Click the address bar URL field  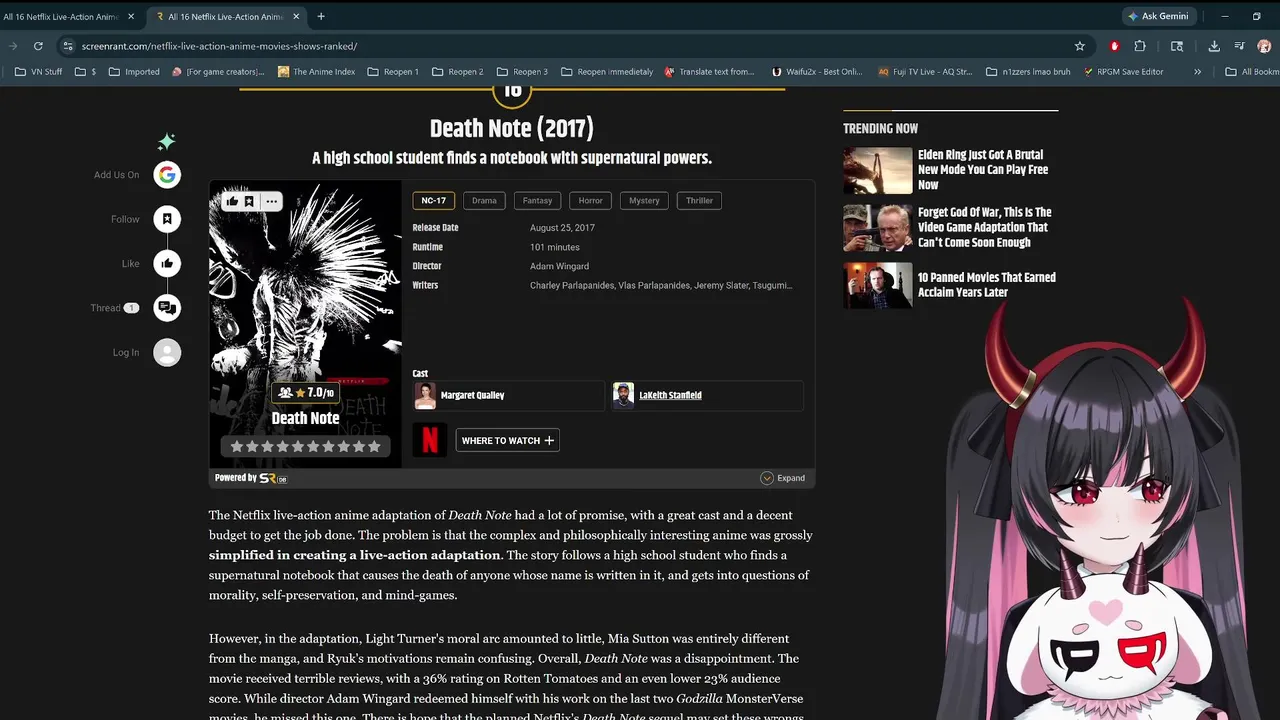coord(570,46)
